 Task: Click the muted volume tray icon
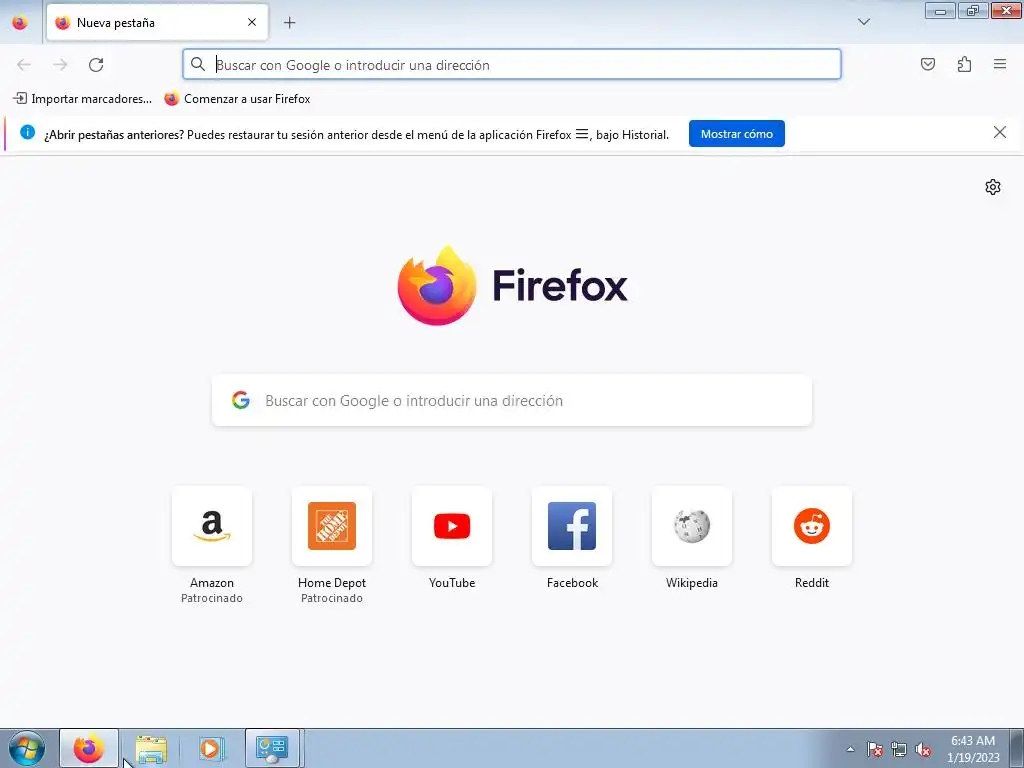point(923,749)
